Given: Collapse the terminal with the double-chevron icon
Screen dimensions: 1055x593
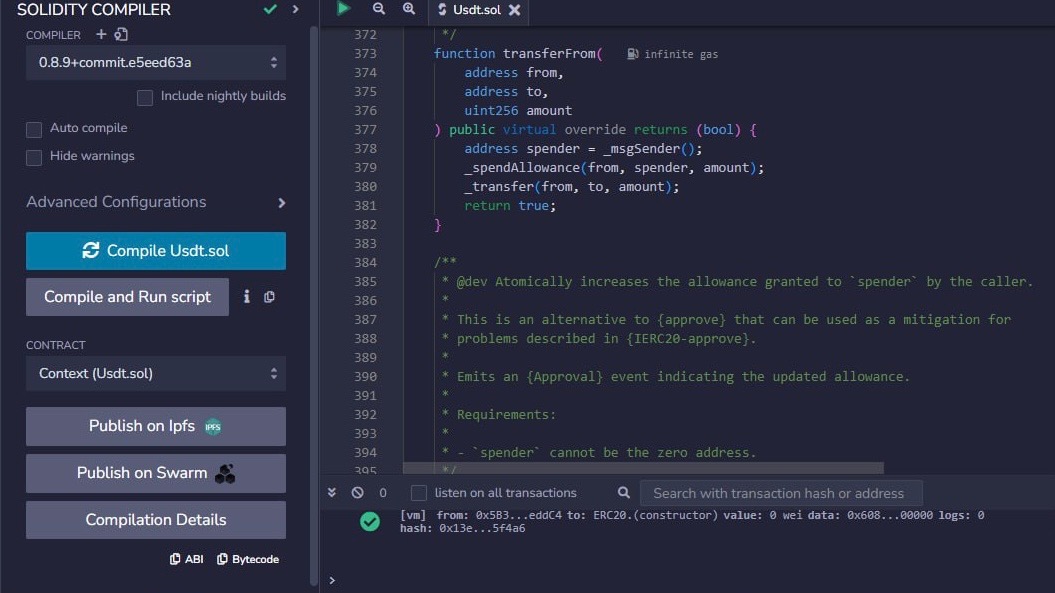Looking at the screenshot, I should [332, 493].
